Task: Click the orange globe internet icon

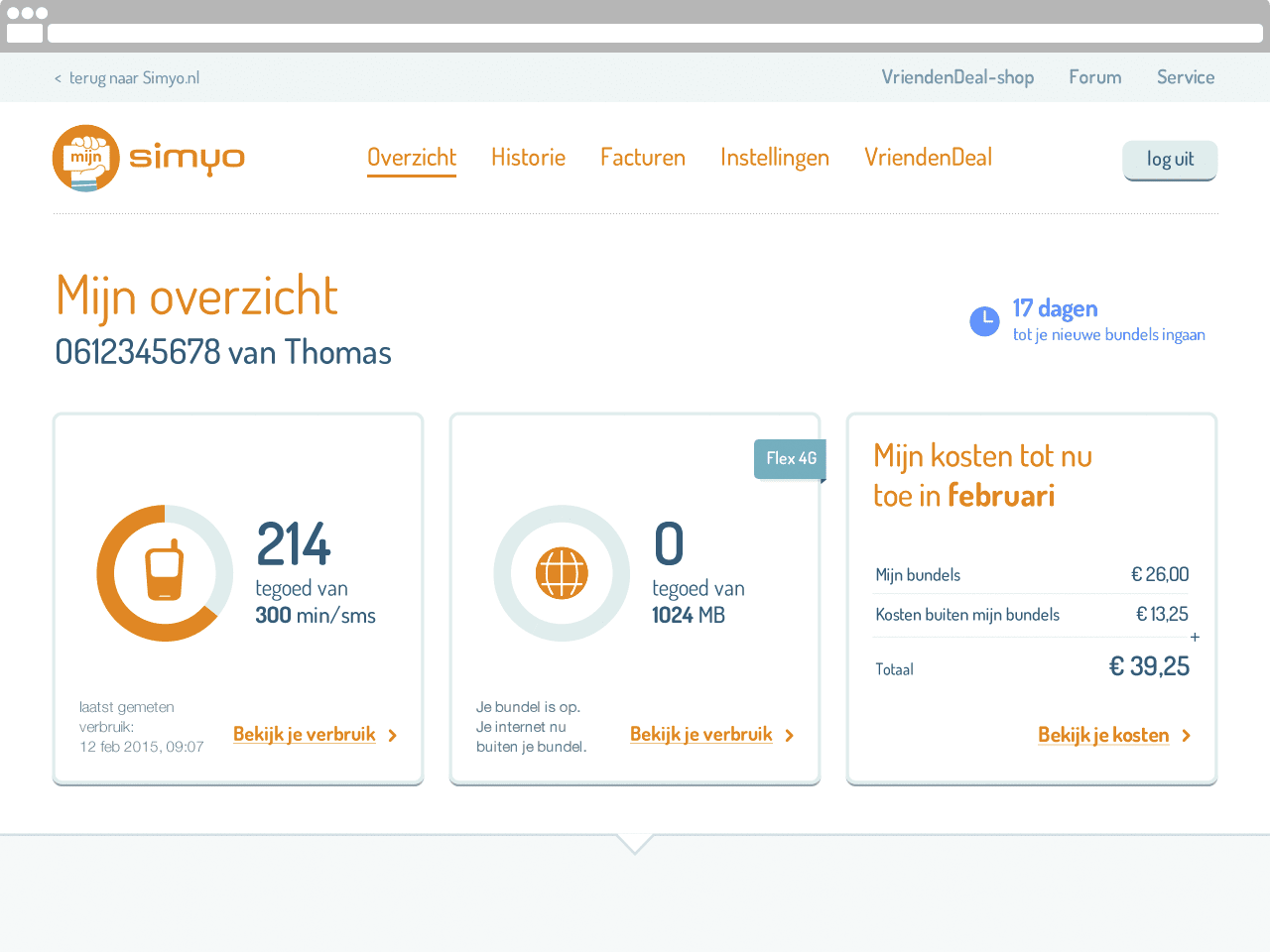Action: click(x=562, y=573)
